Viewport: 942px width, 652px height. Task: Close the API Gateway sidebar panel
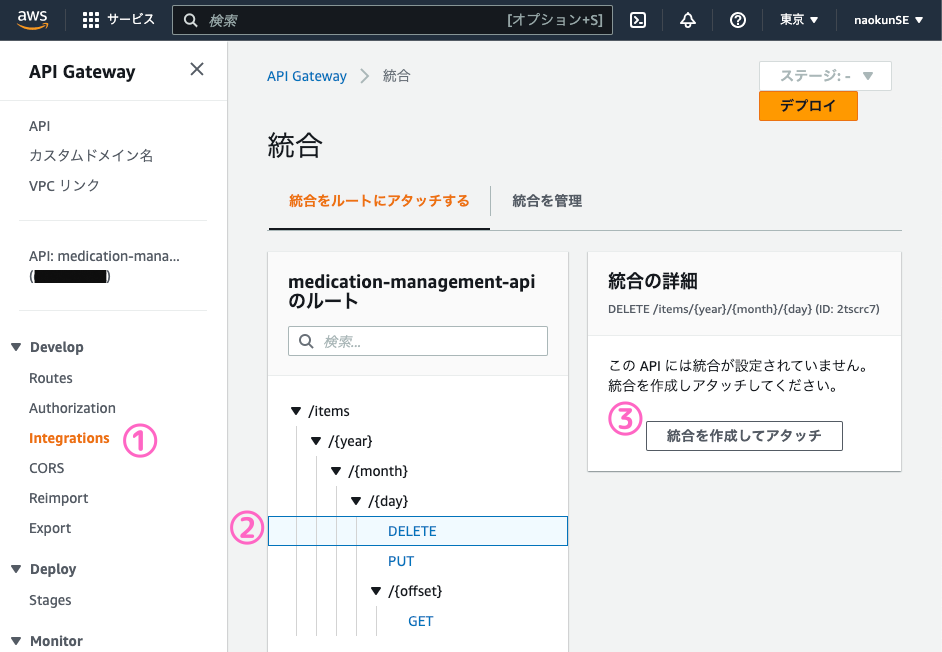(197, 69)
